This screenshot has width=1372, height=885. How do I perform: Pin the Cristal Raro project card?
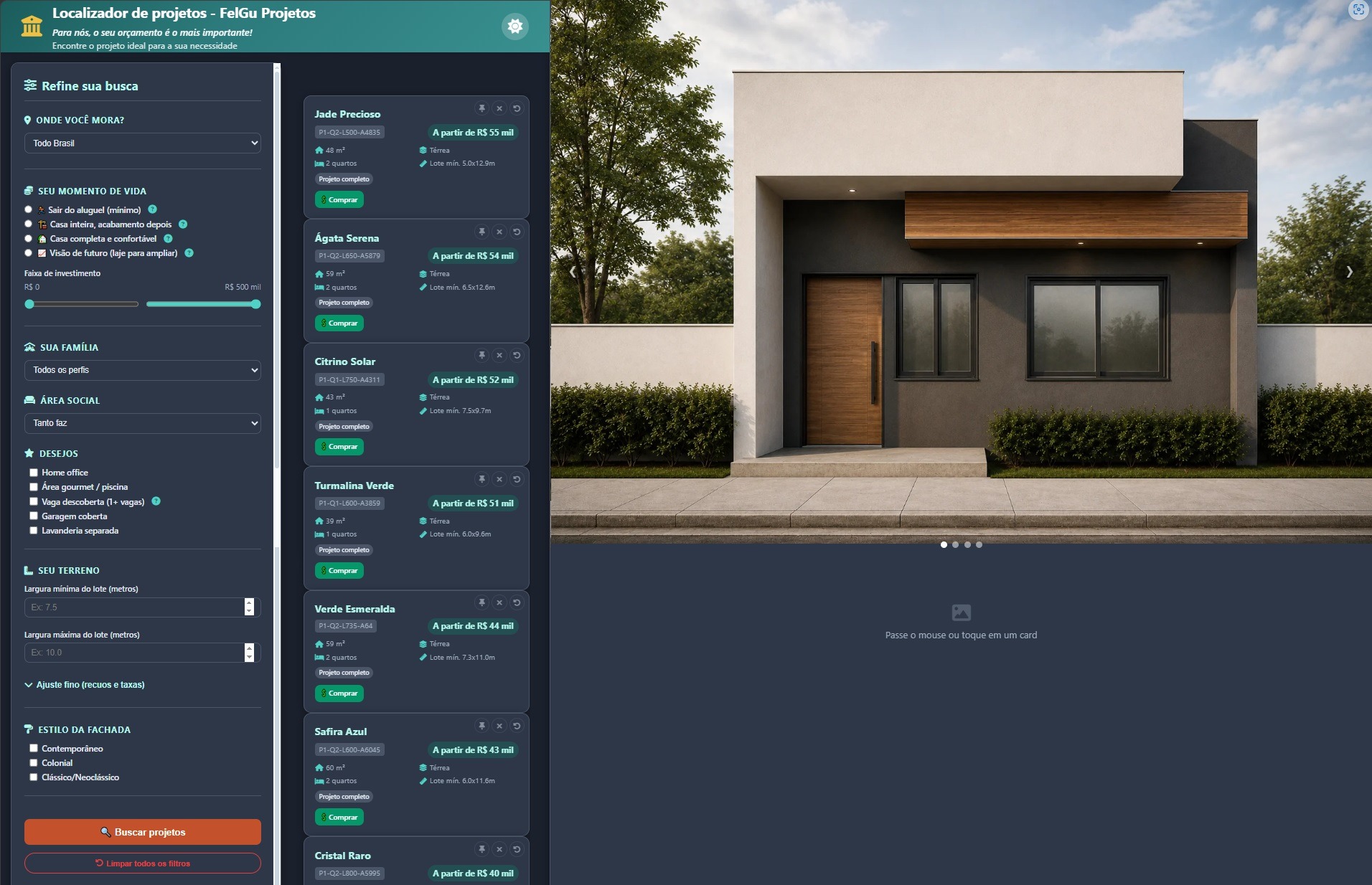482,849
